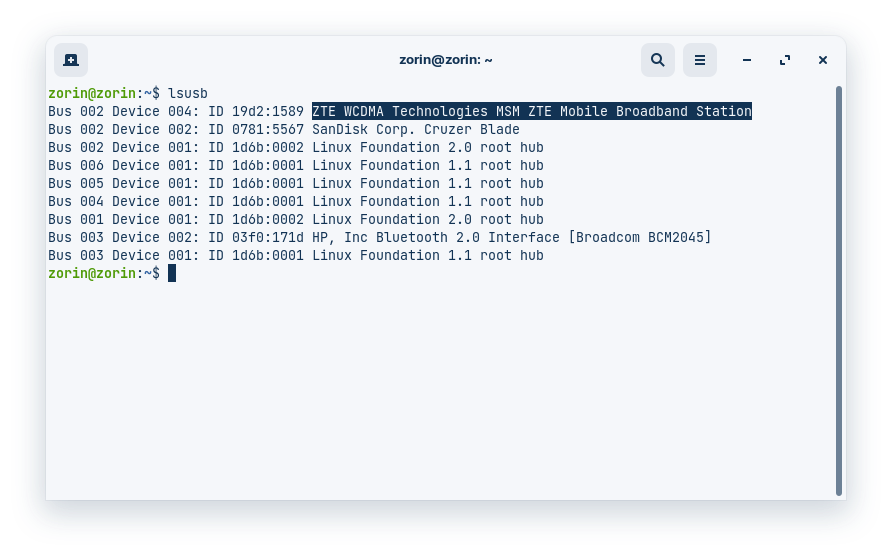
Task: Click the highlighted ZTE WCDMA Technologies text
Action: click(531, 111)
